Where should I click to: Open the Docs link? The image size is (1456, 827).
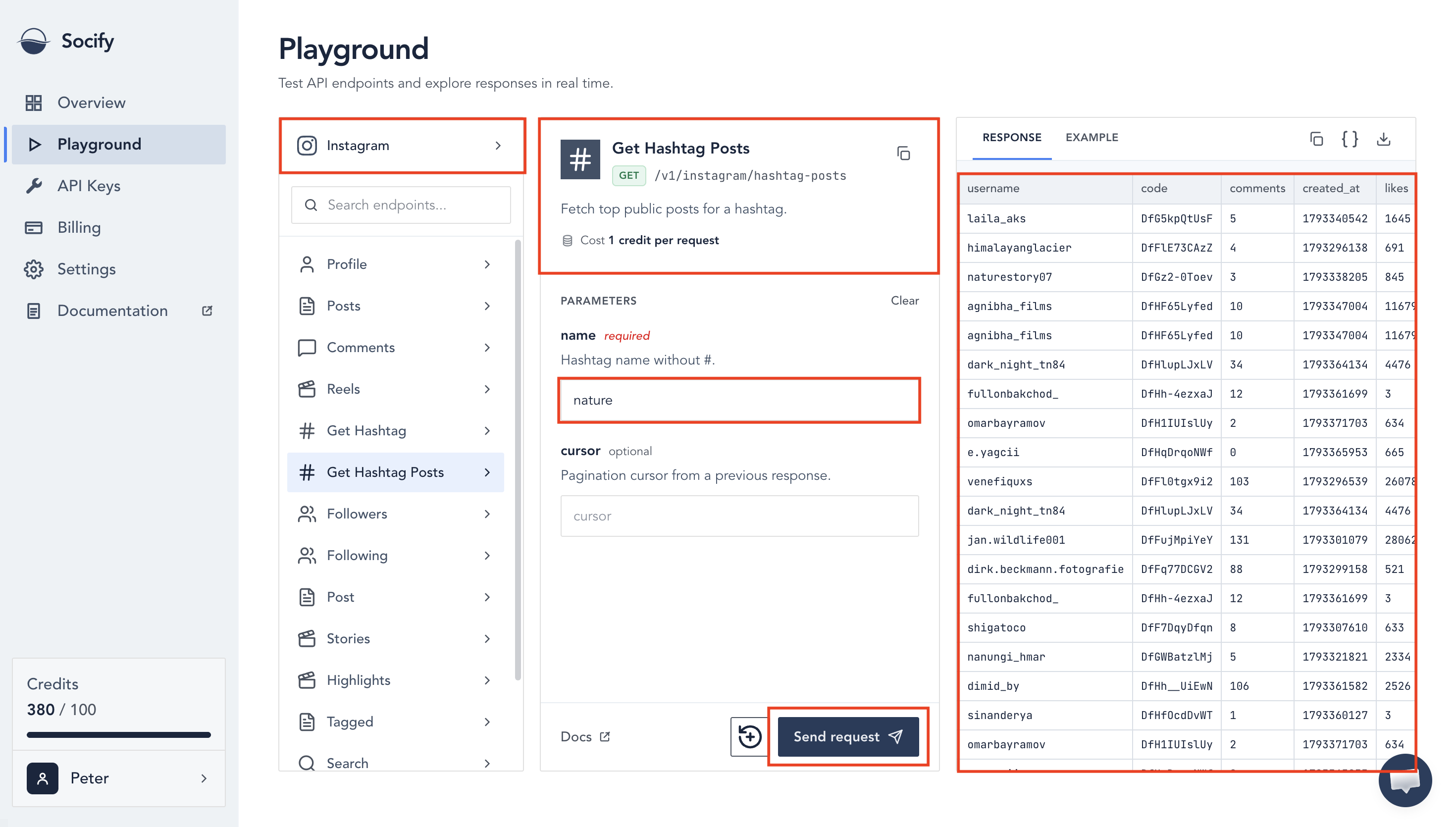585,737
